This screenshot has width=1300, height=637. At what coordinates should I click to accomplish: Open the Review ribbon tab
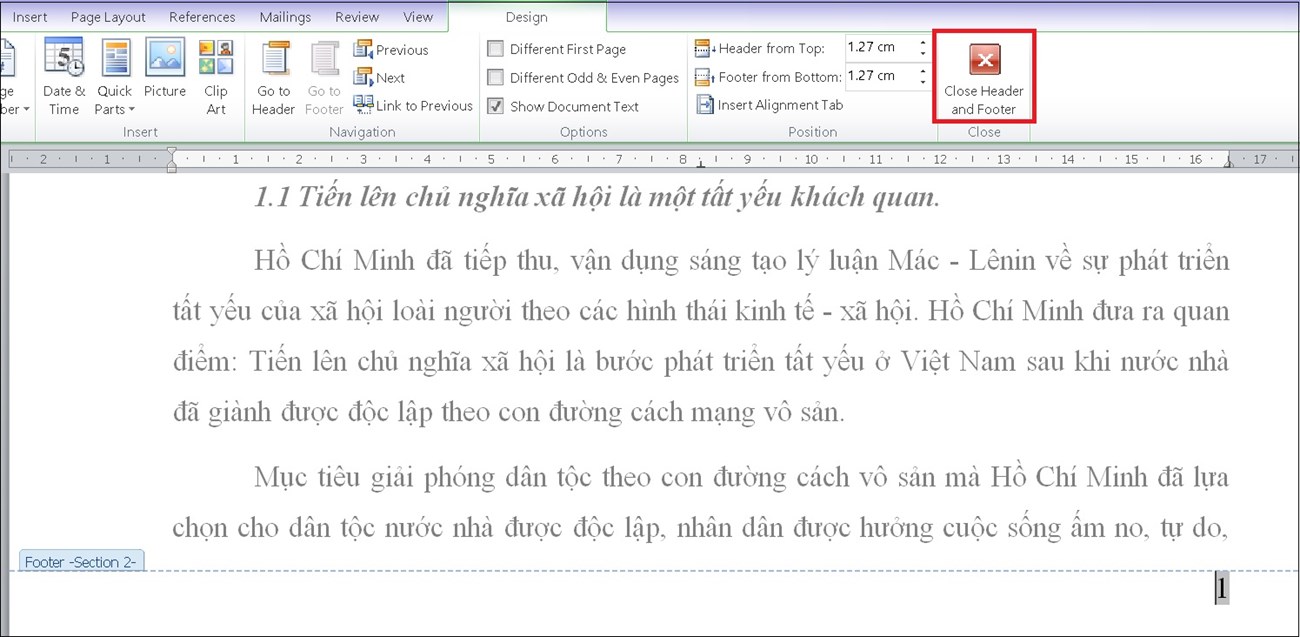pos(356,16)
